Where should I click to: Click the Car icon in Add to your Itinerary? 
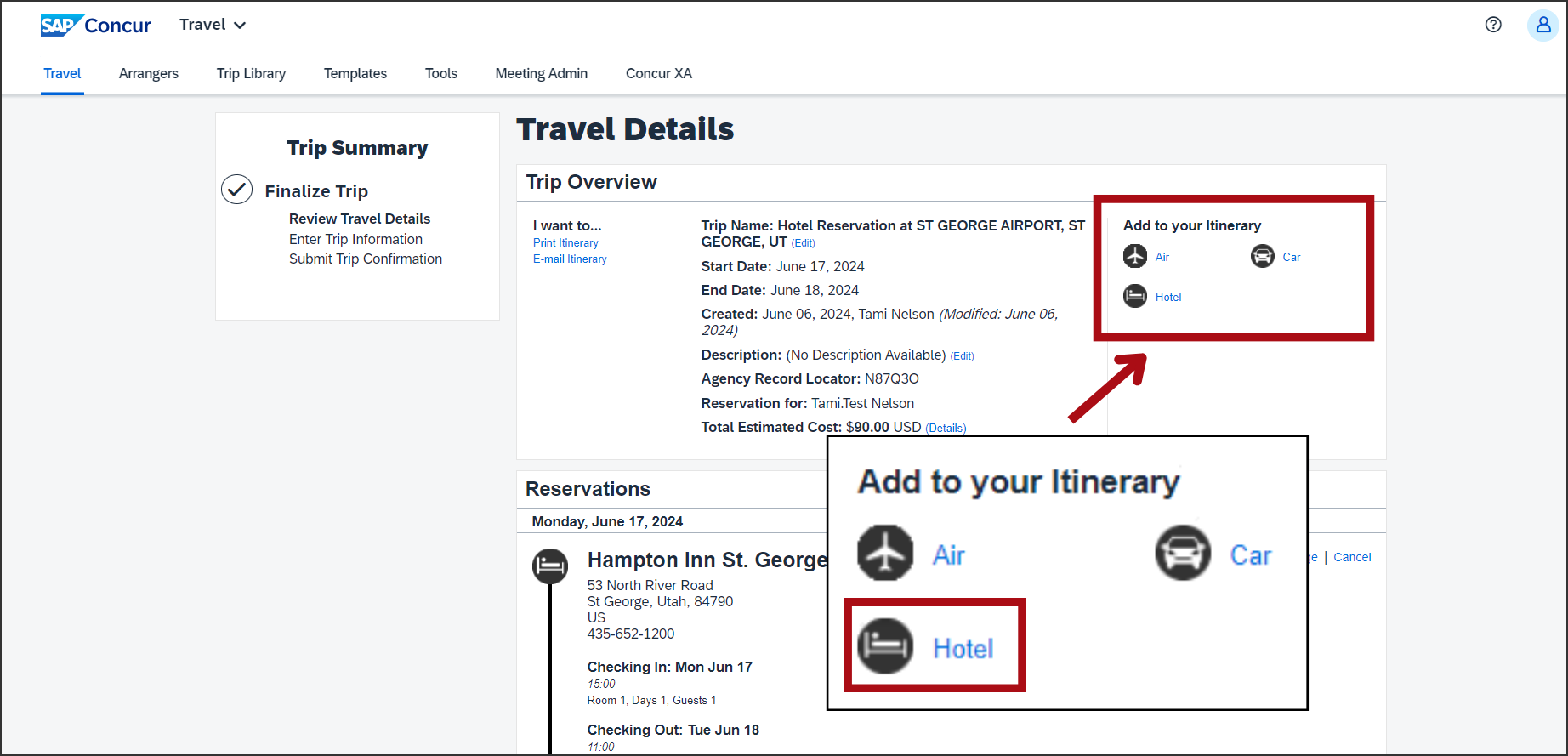pyautogui.click(x=1263, y=256)
